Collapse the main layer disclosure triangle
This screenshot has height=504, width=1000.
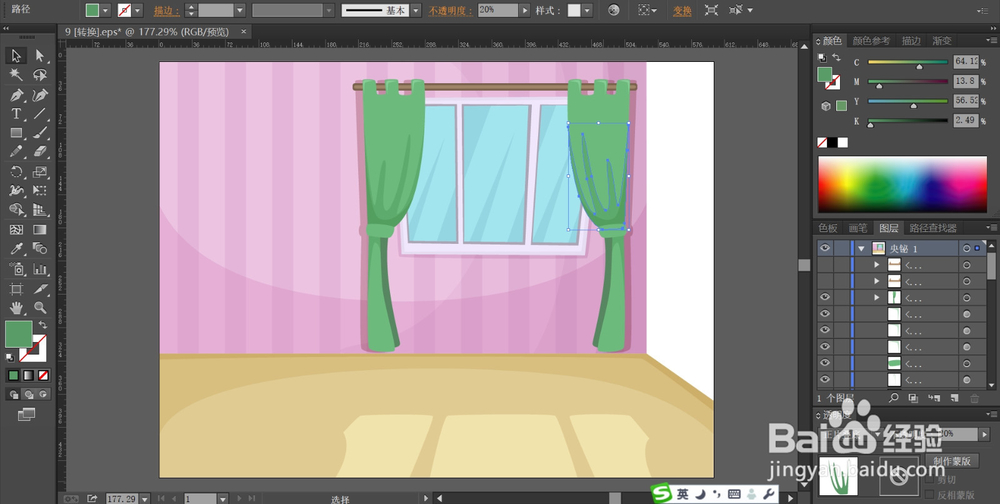coord(862,248)
